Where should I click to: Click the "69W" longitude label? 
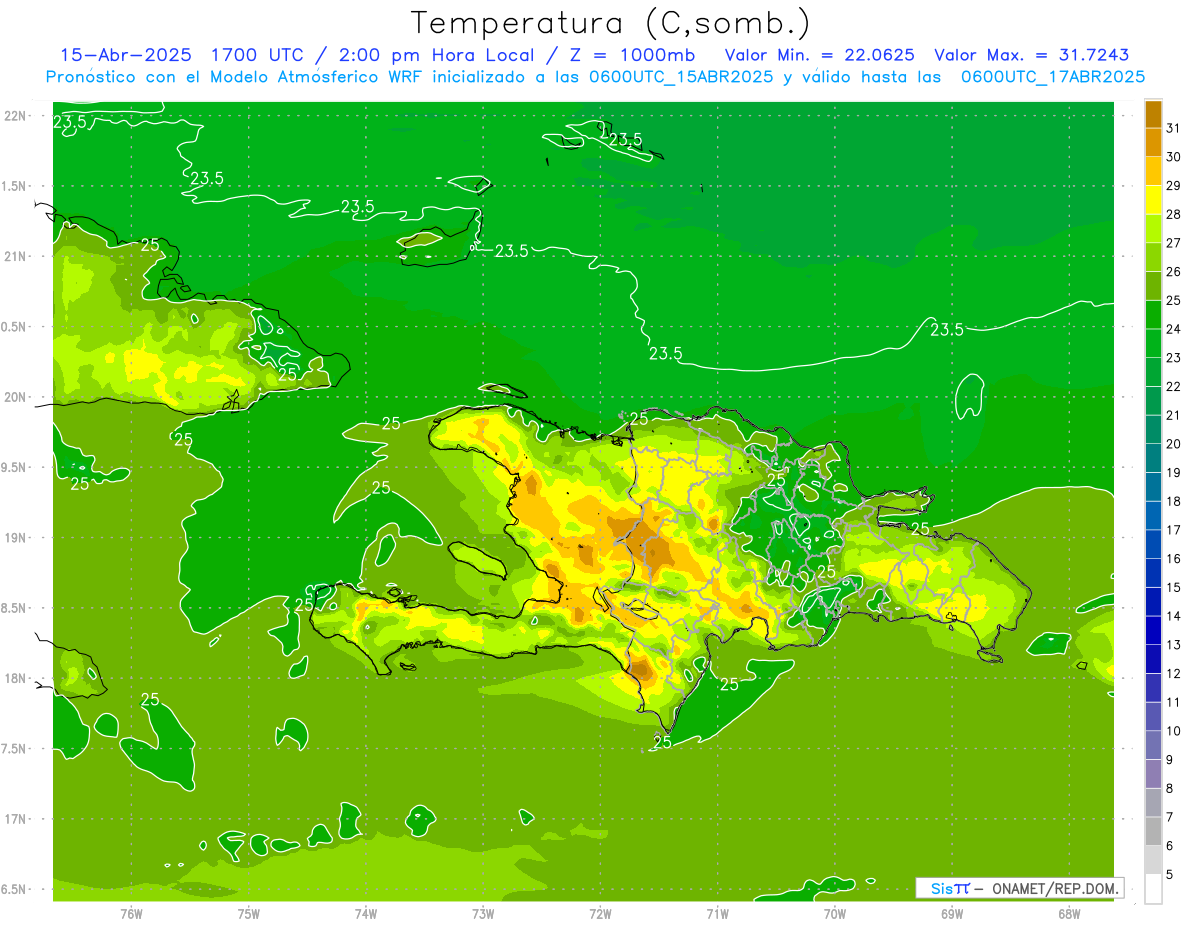(x=951, y=914)
